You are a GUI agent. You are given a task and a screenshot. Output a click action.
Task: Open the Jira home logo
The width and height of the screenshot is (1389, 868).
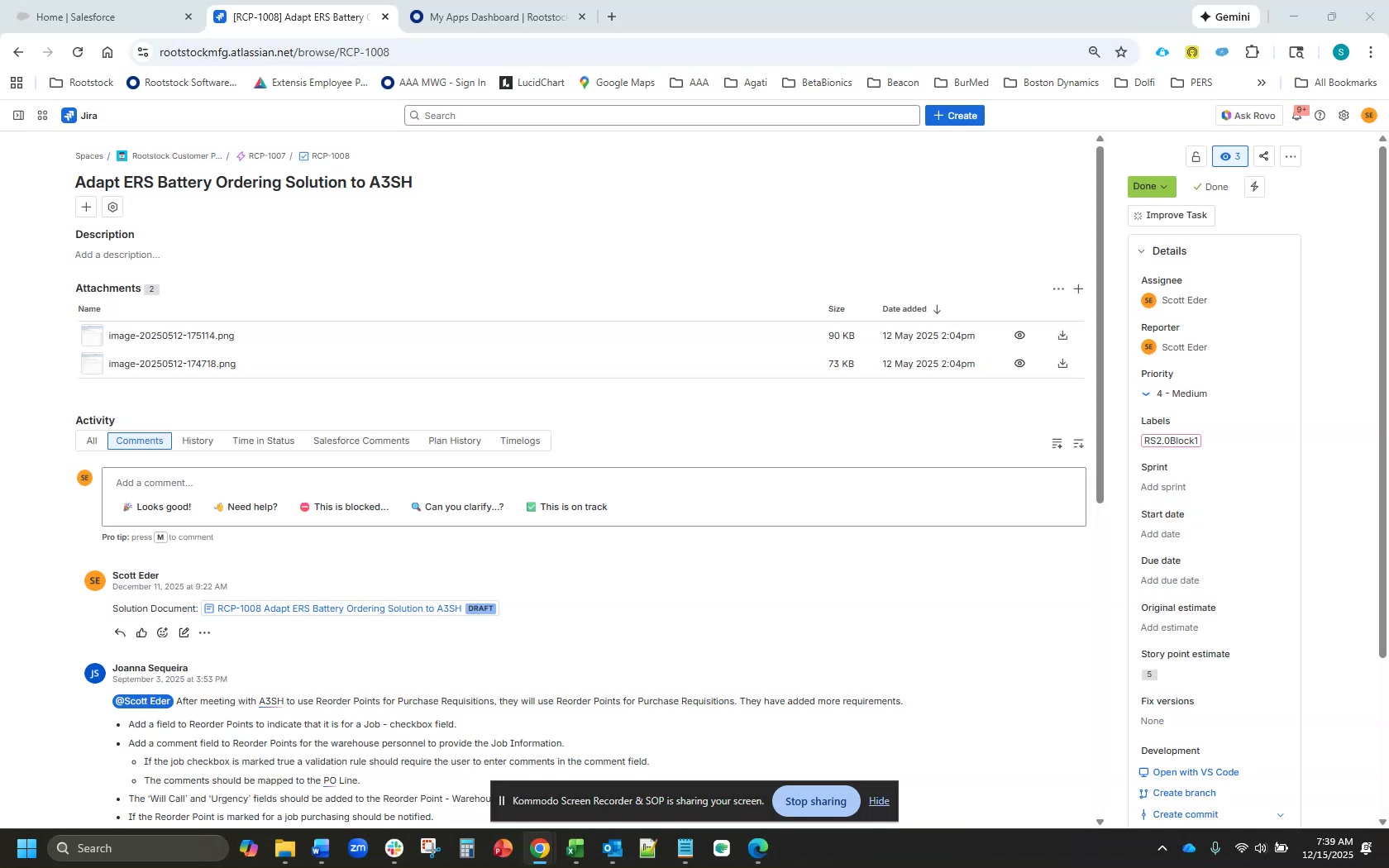pyautogui.click(x=79, y=116)
